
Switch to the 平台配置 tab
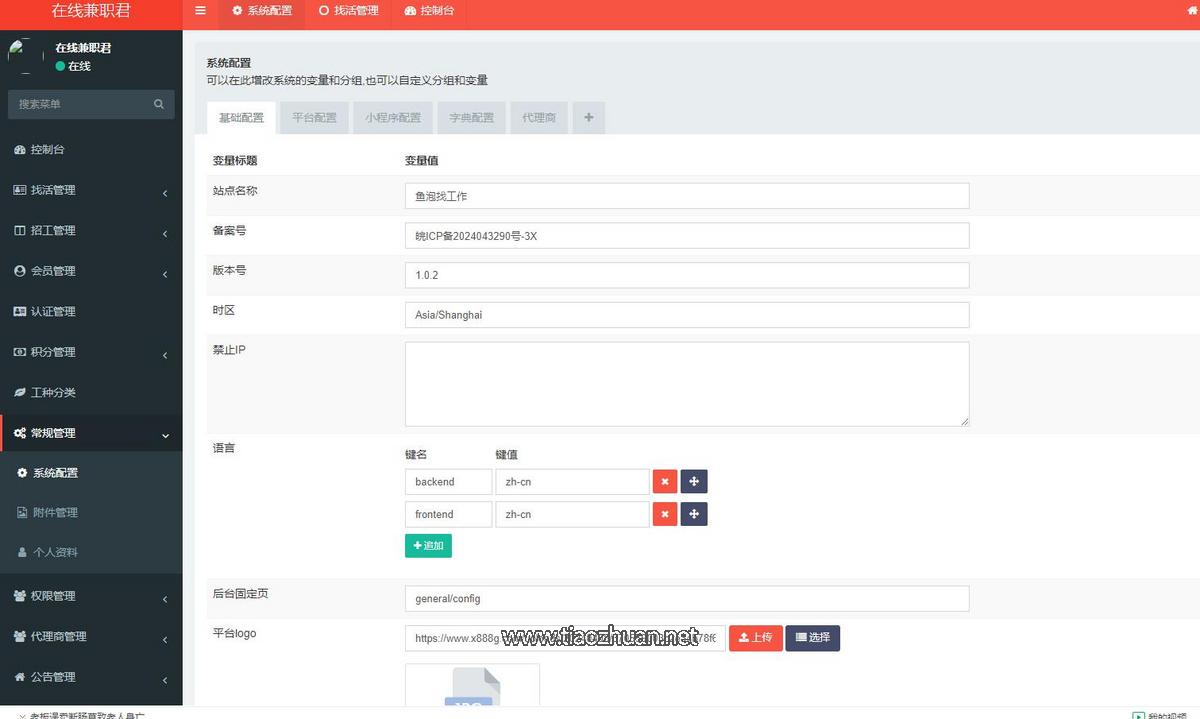(x=314, y=118)
